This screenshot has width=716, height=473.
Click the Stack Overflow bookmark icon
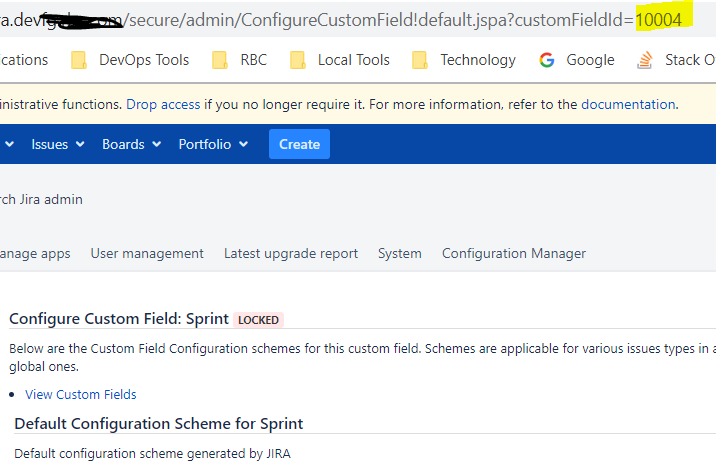[x=645, y=60]
